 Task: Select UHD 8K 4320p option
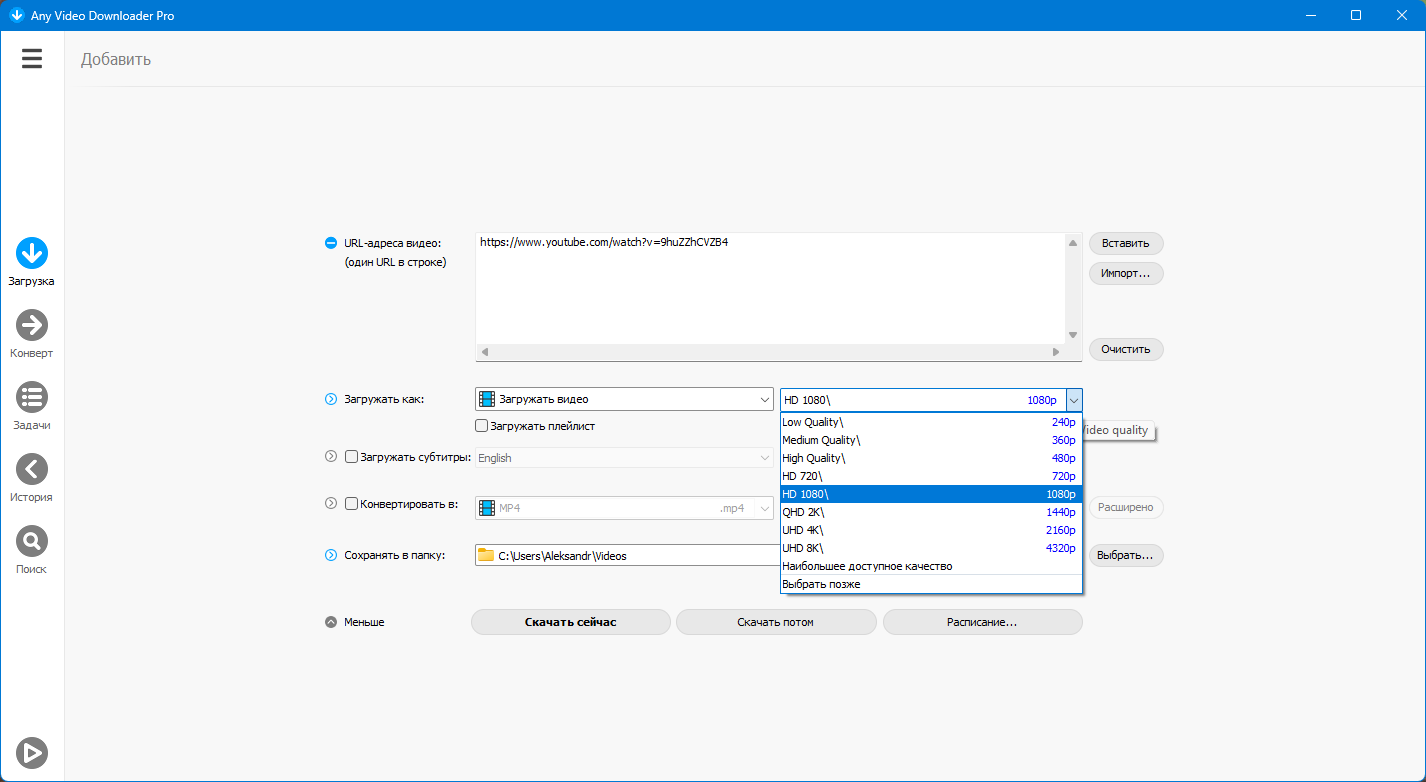pos(931,548)
